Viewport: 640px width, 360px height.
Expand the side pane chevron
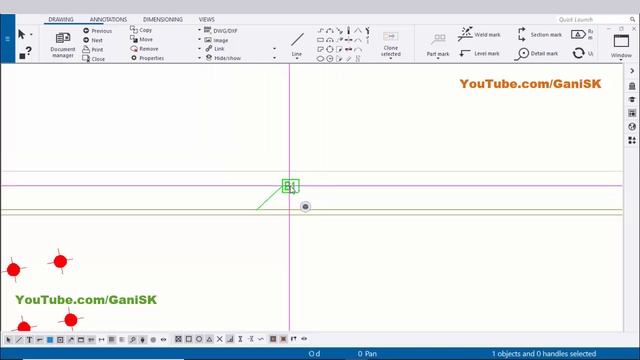click(632, 71)
